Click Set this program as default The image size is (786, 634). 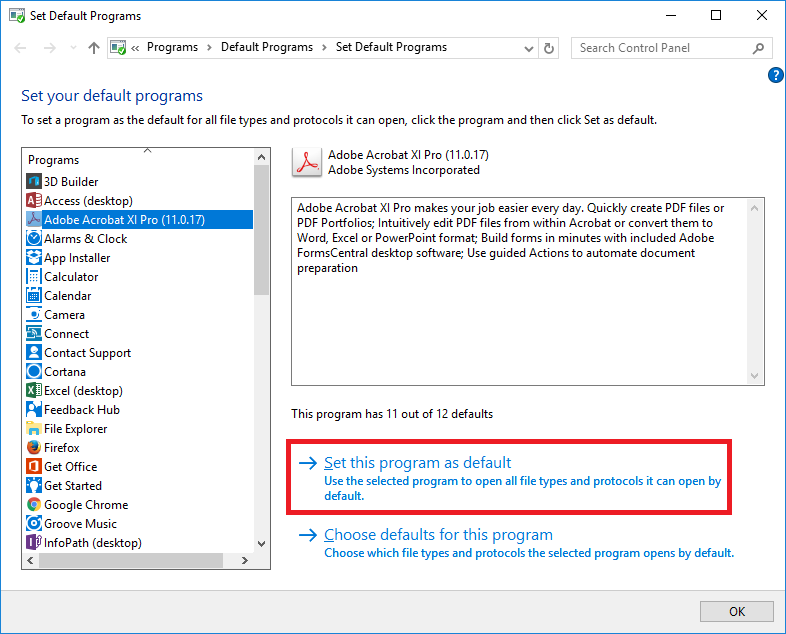418,462
